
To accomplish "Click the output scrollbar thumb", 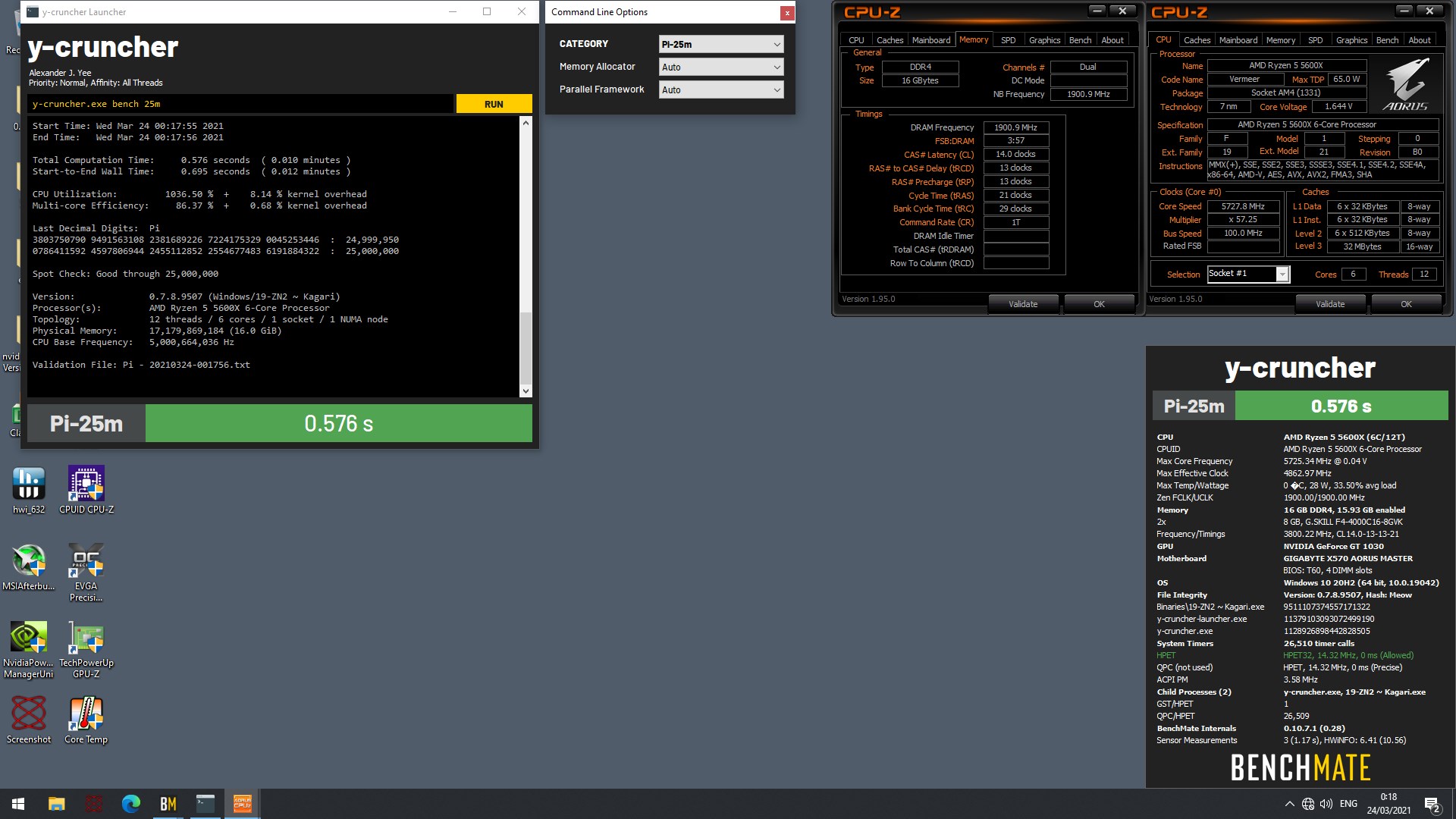I will pos(526,349).
